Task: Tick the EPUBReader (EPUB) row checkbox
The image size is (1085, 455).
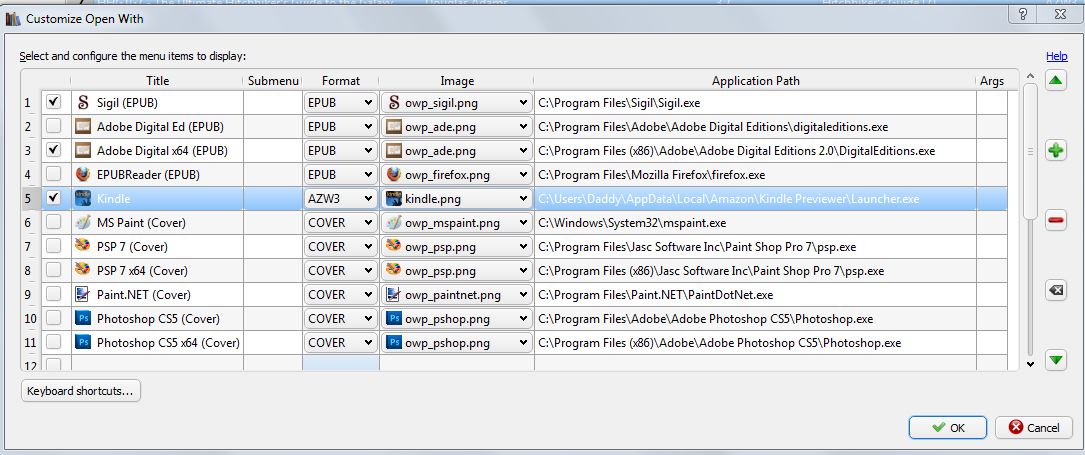Action: point(54,174)
